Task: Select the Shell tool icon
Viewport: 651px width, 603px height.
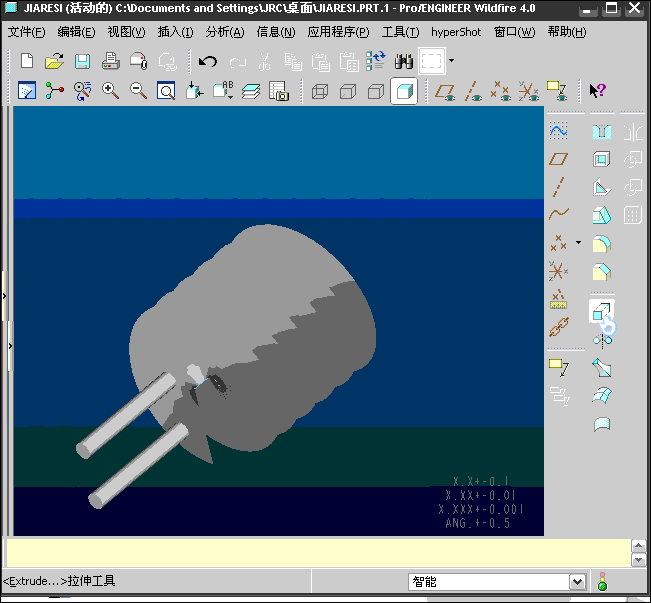Action: coord(602,159)
